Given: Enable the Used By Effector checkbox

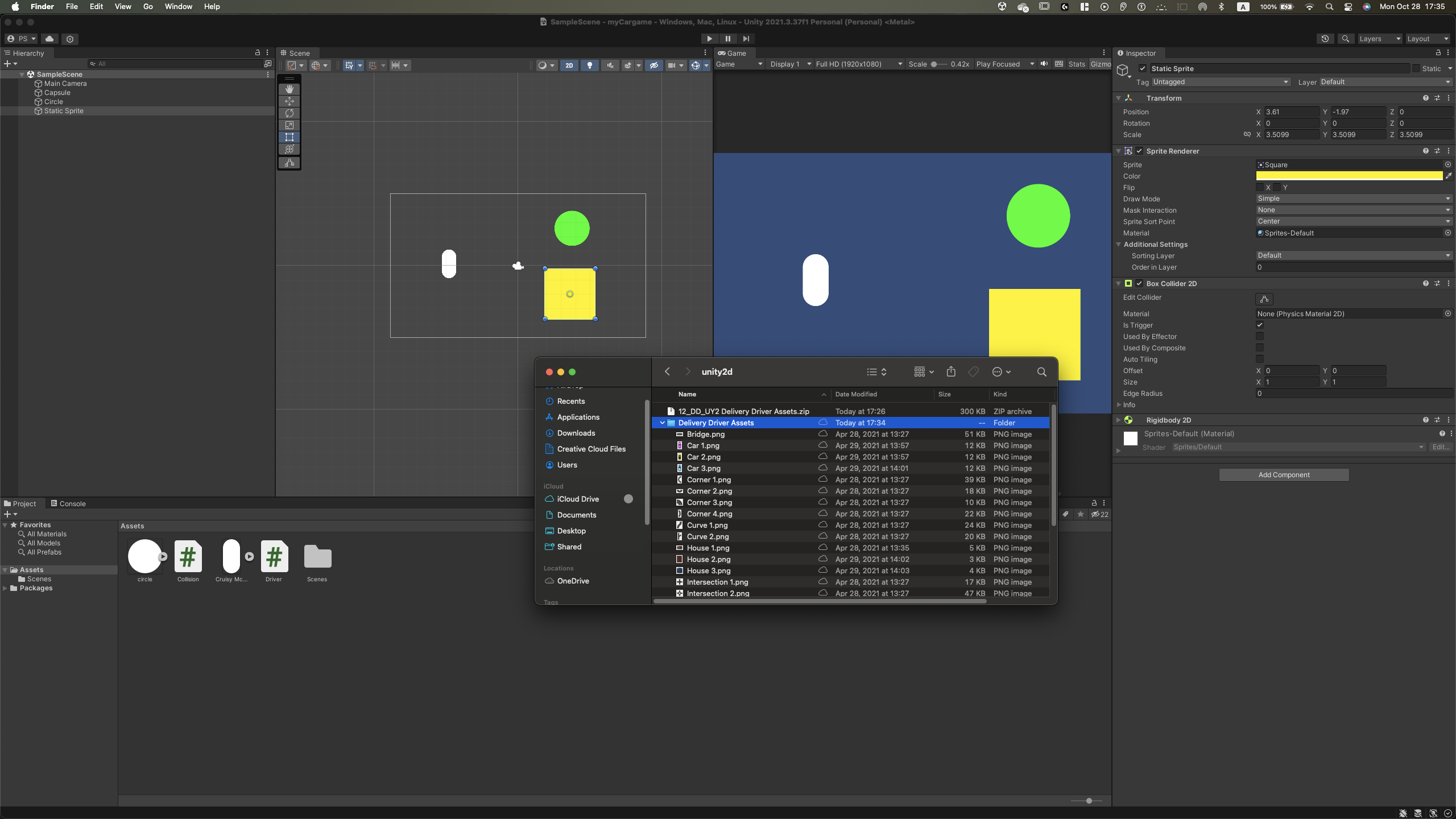Looking at the screenshot, I should [x=1260, y=337].
